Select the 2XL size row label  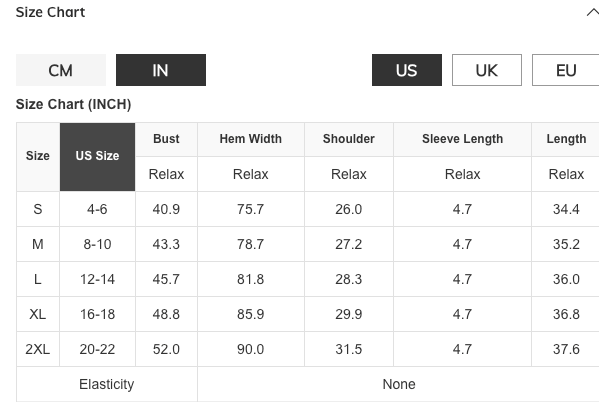[x=38, y=349]
